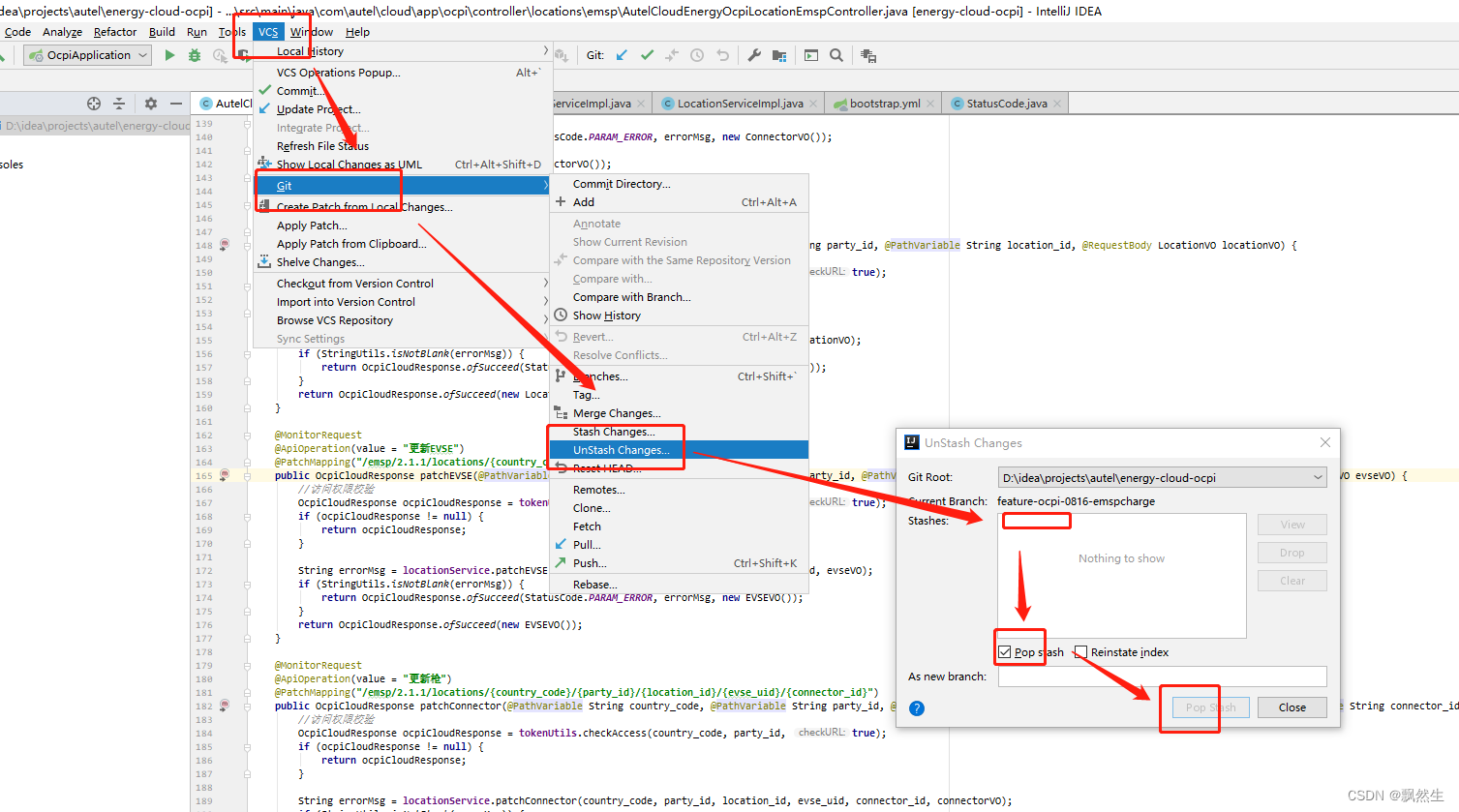Click Shelve Changes... in VCS menu

[401, 262]
